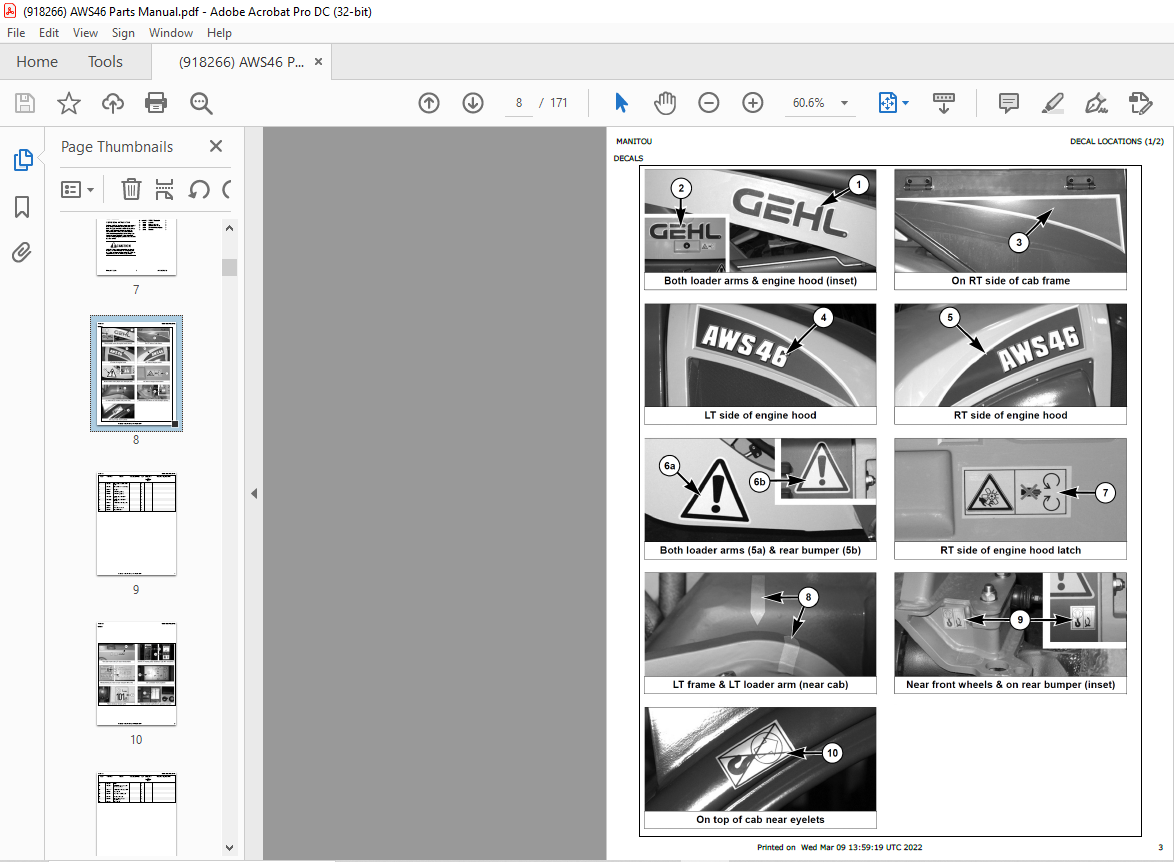Select the Highlight text pen tool

tap(1053, 103)
